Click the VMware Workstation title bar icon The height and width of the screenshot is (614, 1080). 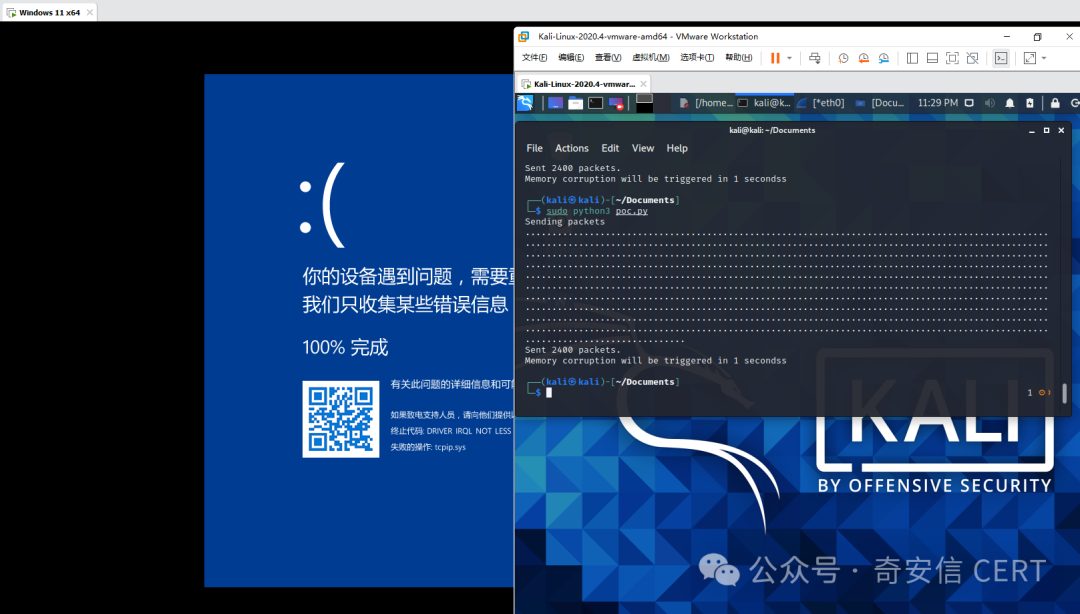coord(524,37)
